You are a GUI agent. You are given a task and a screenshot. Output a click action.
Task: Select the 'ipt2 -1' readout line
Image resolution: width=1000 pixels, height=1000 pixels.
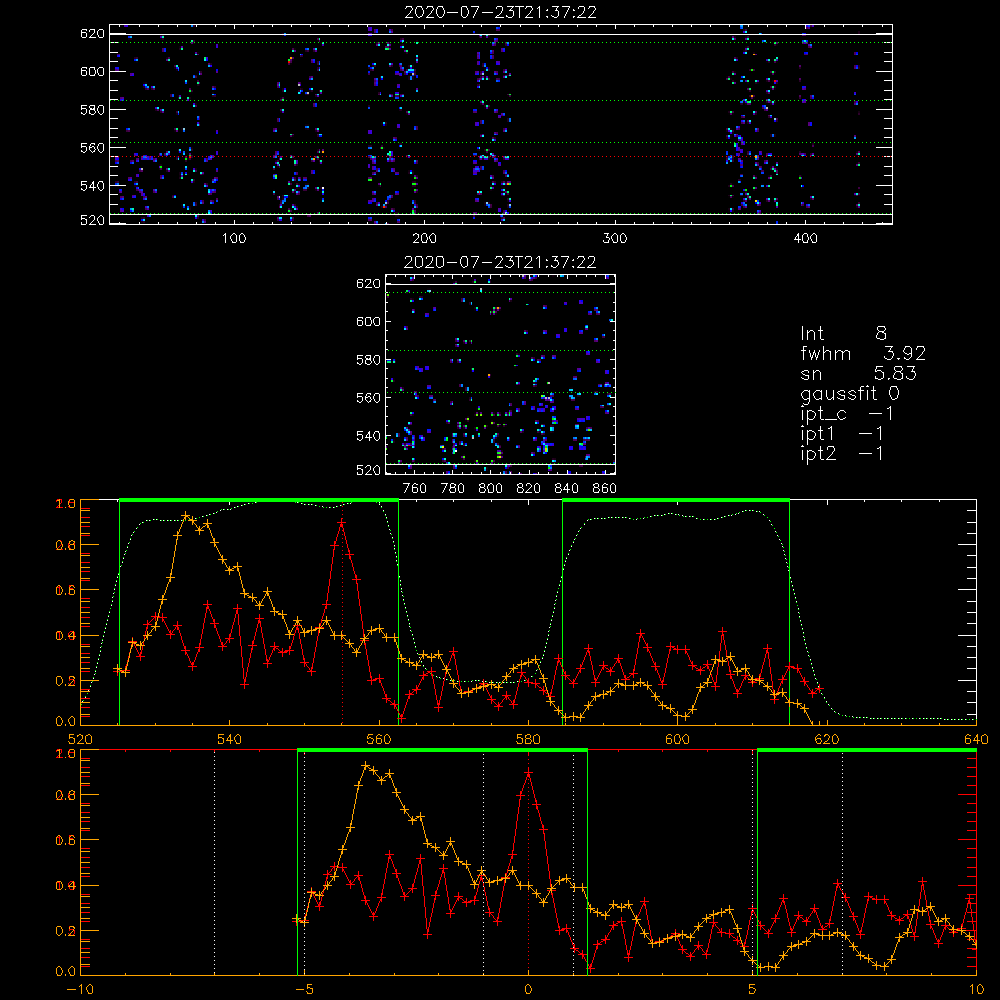(x=842, y=453)
